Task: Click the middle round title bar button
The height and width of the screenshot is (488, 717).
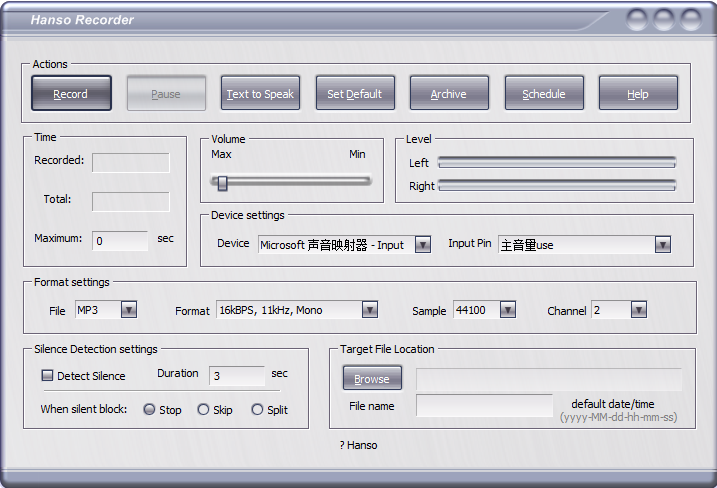Action: click(663, 20)
